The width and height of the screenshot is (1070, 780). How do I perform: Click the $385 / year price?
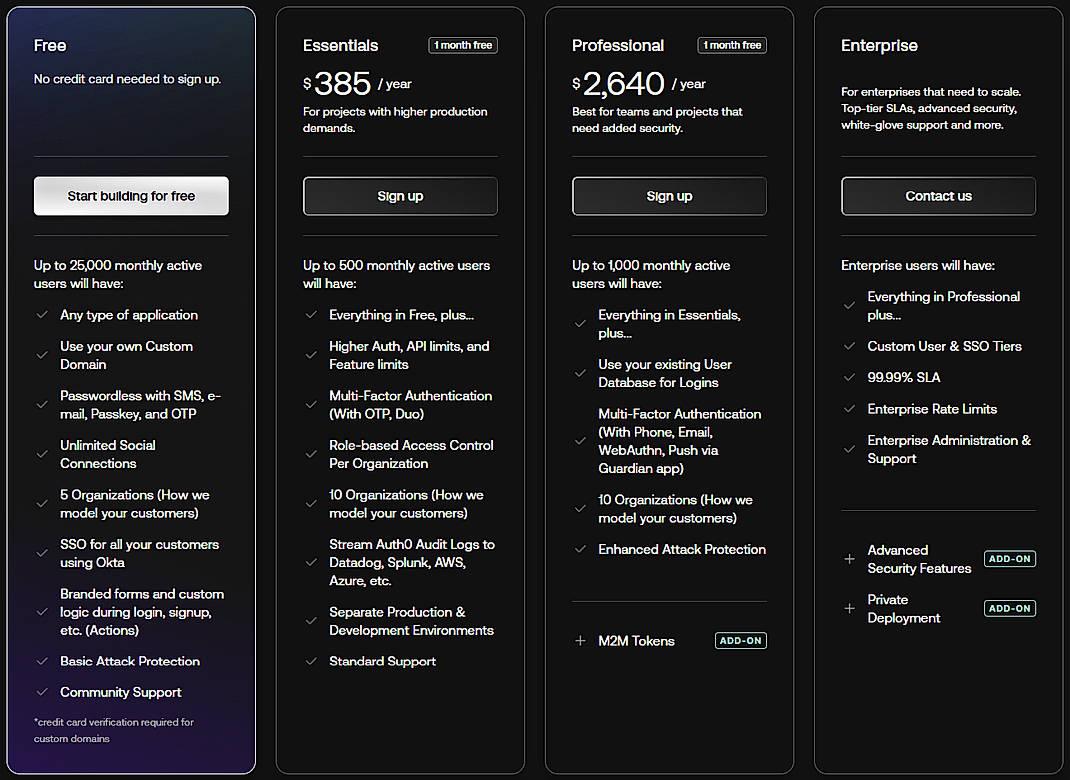tap(357, 84)
